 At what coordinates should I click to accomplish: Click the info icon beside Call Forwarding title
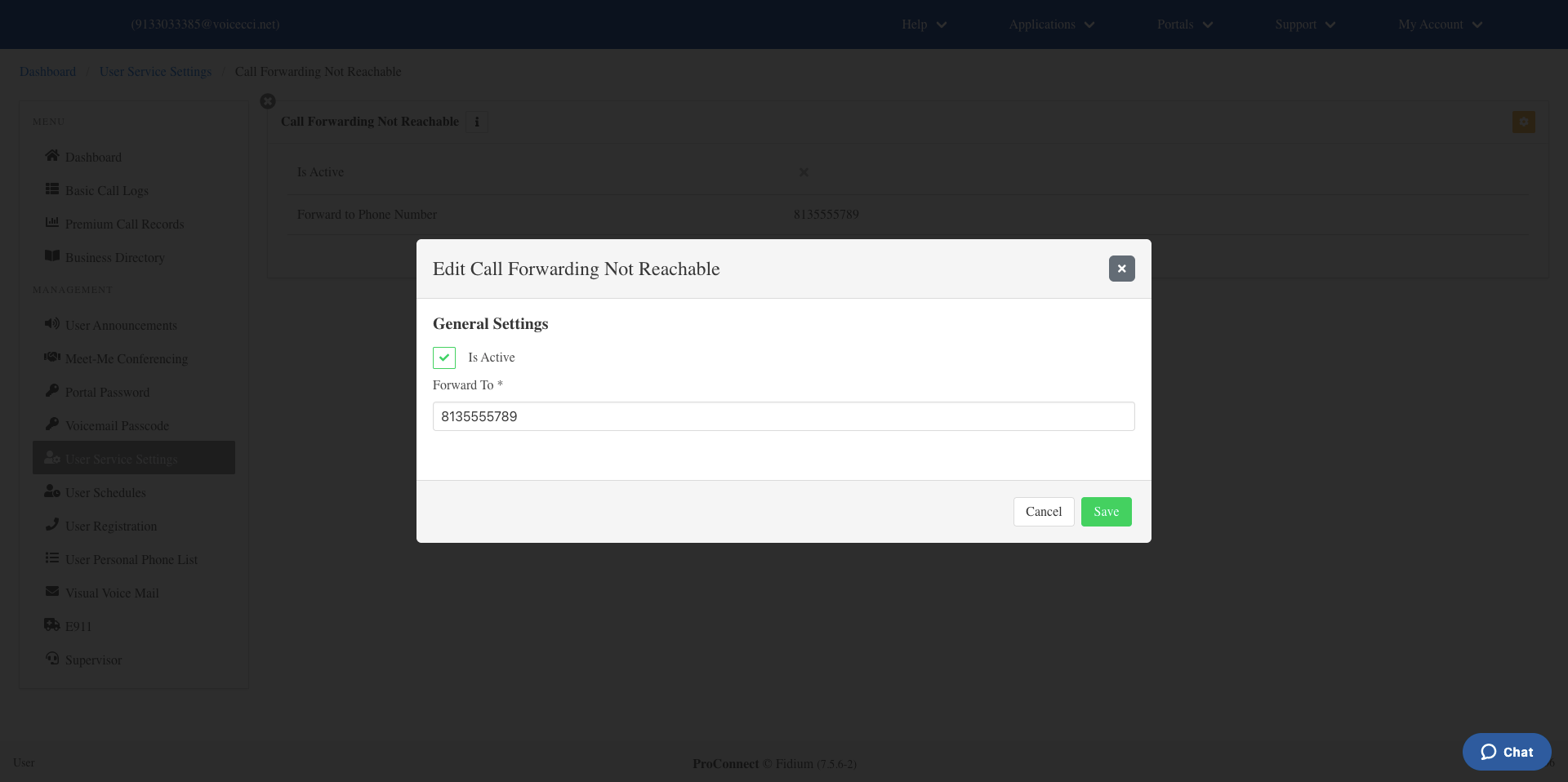pyautogui.click(x=477, y=122)
